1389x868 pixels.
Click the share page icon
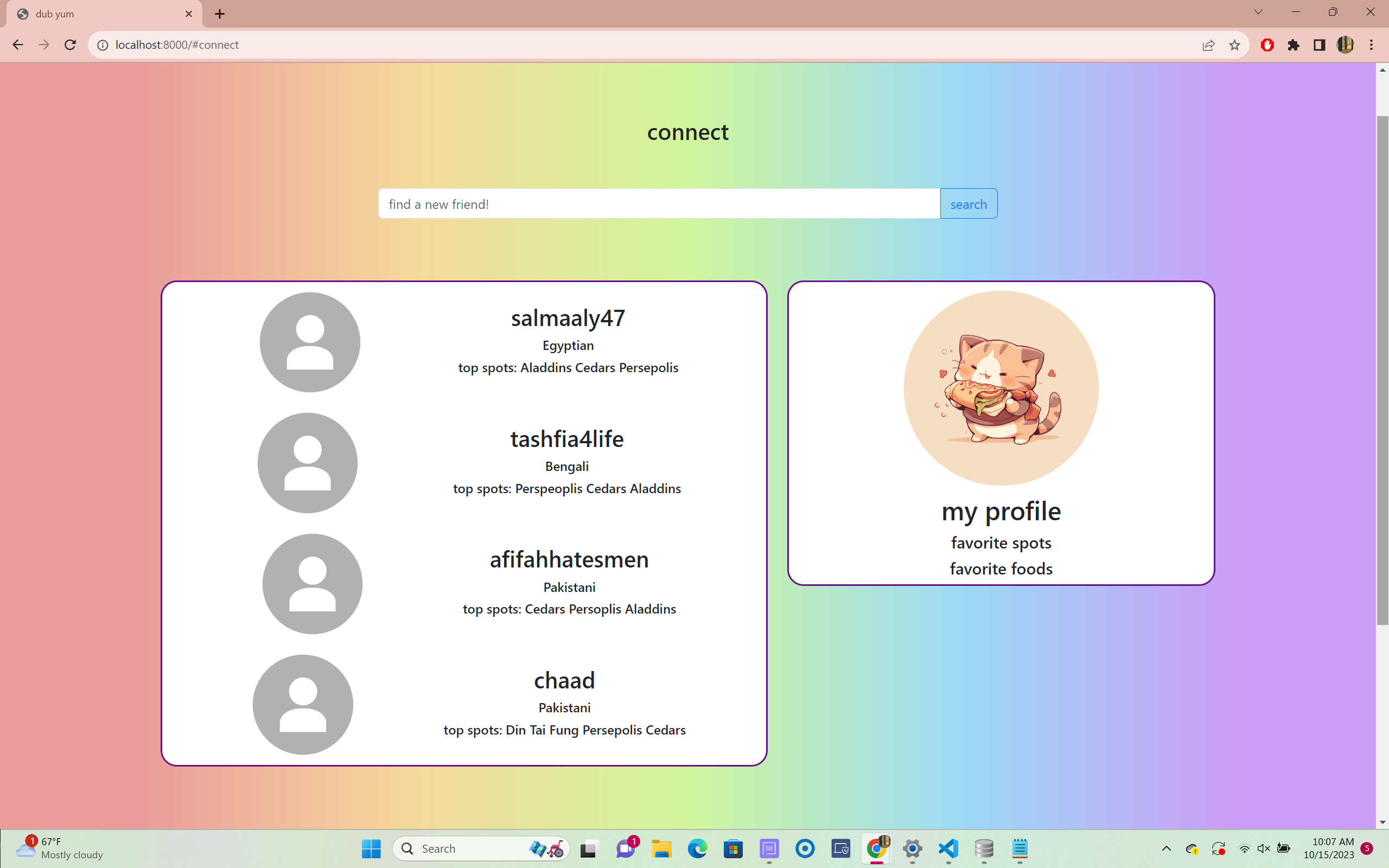1208,45
